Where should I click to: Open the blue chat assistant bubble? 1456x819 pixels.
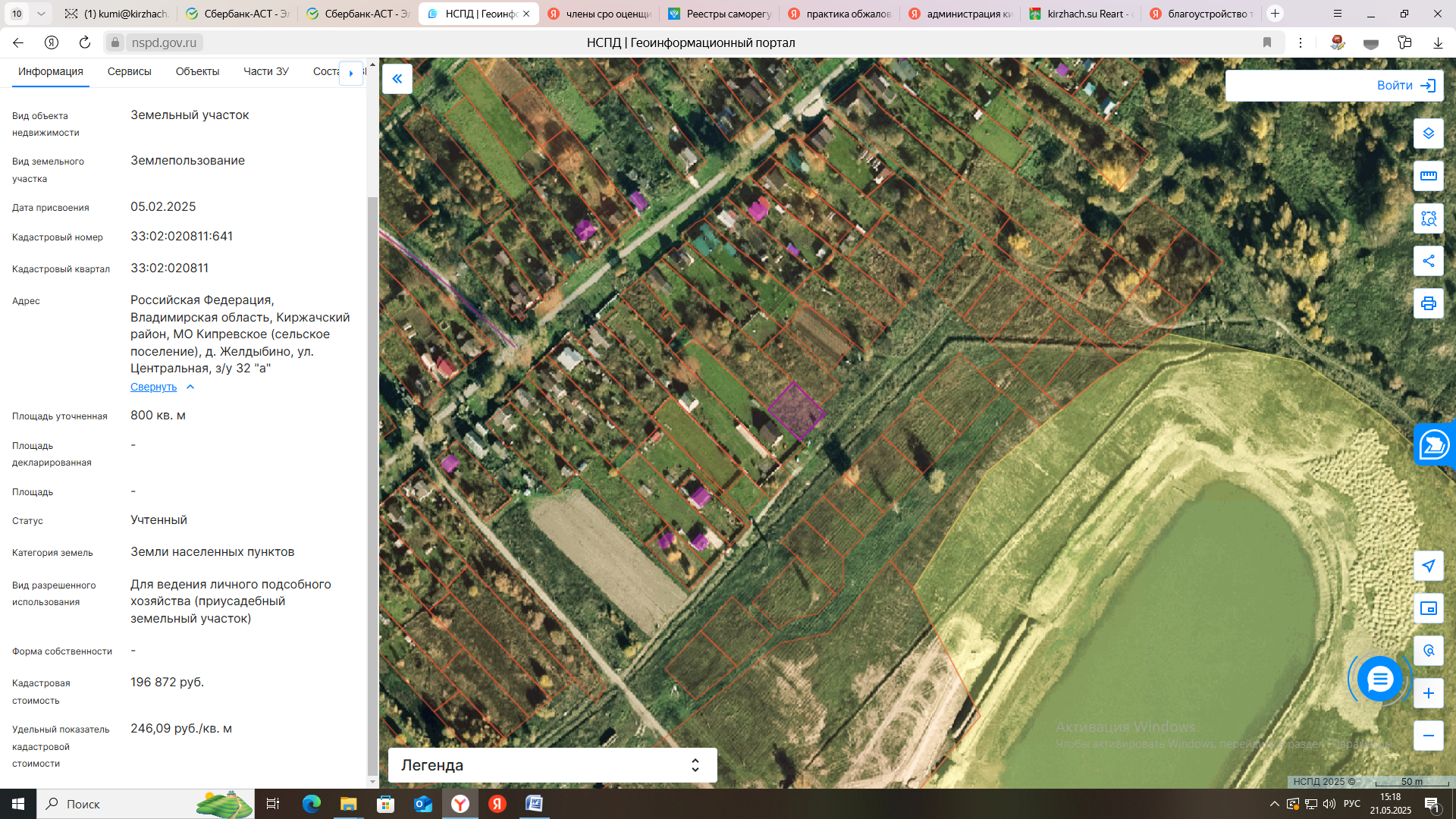(x=1379, y=679)
